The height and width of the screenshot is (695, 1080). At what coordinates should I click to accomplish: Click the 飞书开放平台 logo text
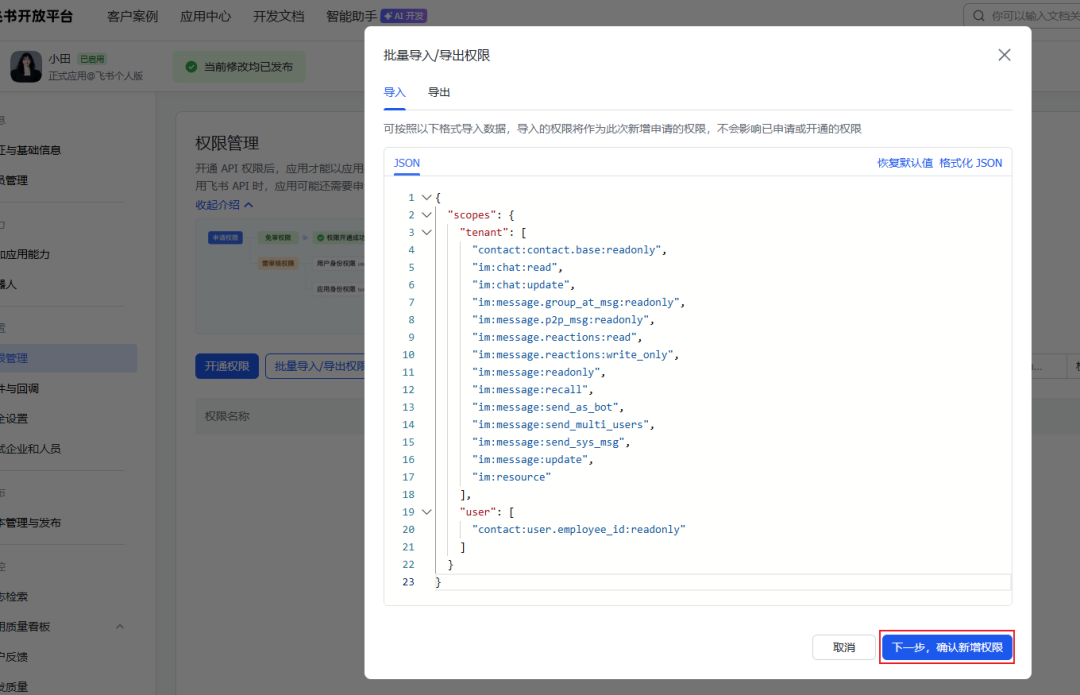[36, 16]
